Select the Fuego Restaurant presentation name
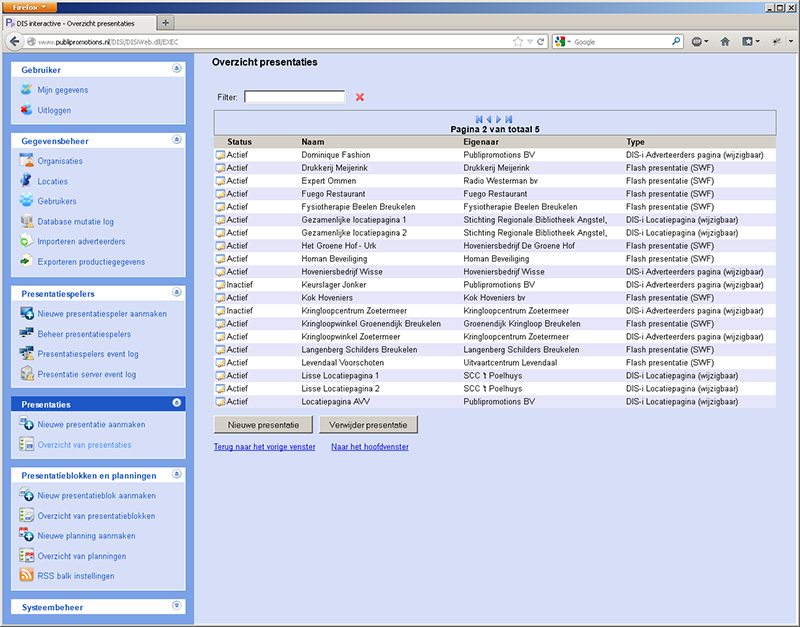The image size is (800, 627). pos(333,194)
